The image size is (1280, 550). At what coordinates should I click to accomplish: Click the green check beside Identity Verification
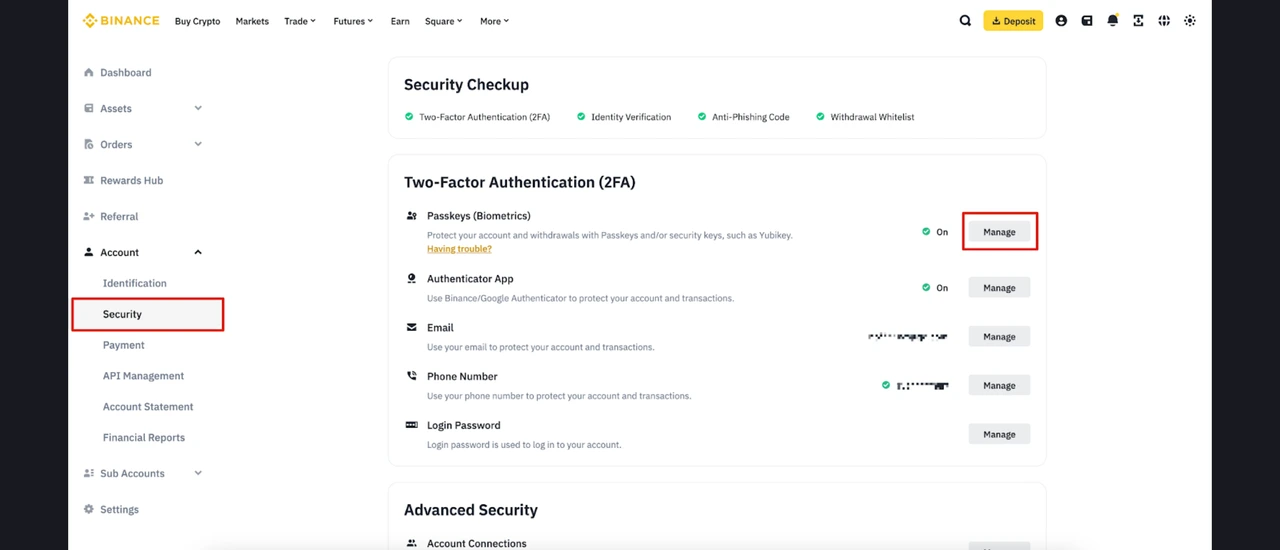(581, 117)
